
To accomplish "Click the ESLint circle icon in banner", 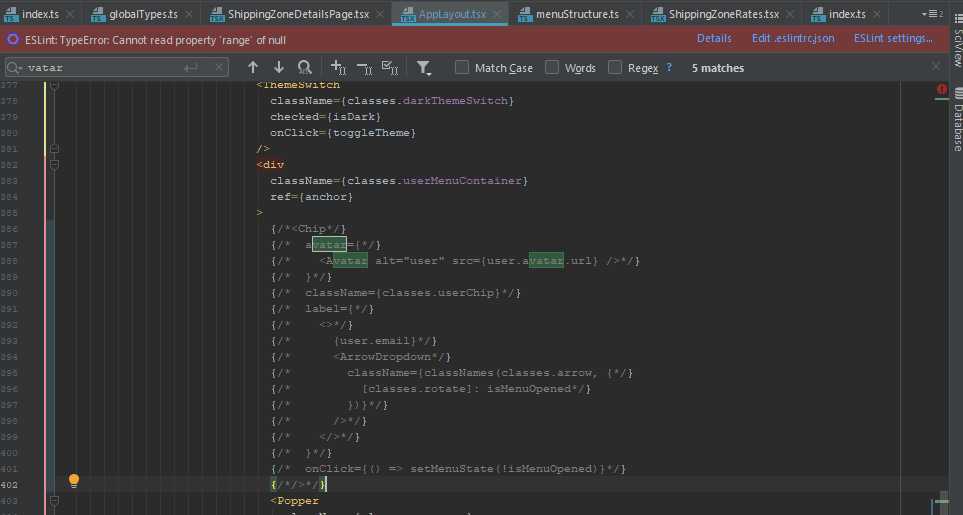I will click(13, 40).
